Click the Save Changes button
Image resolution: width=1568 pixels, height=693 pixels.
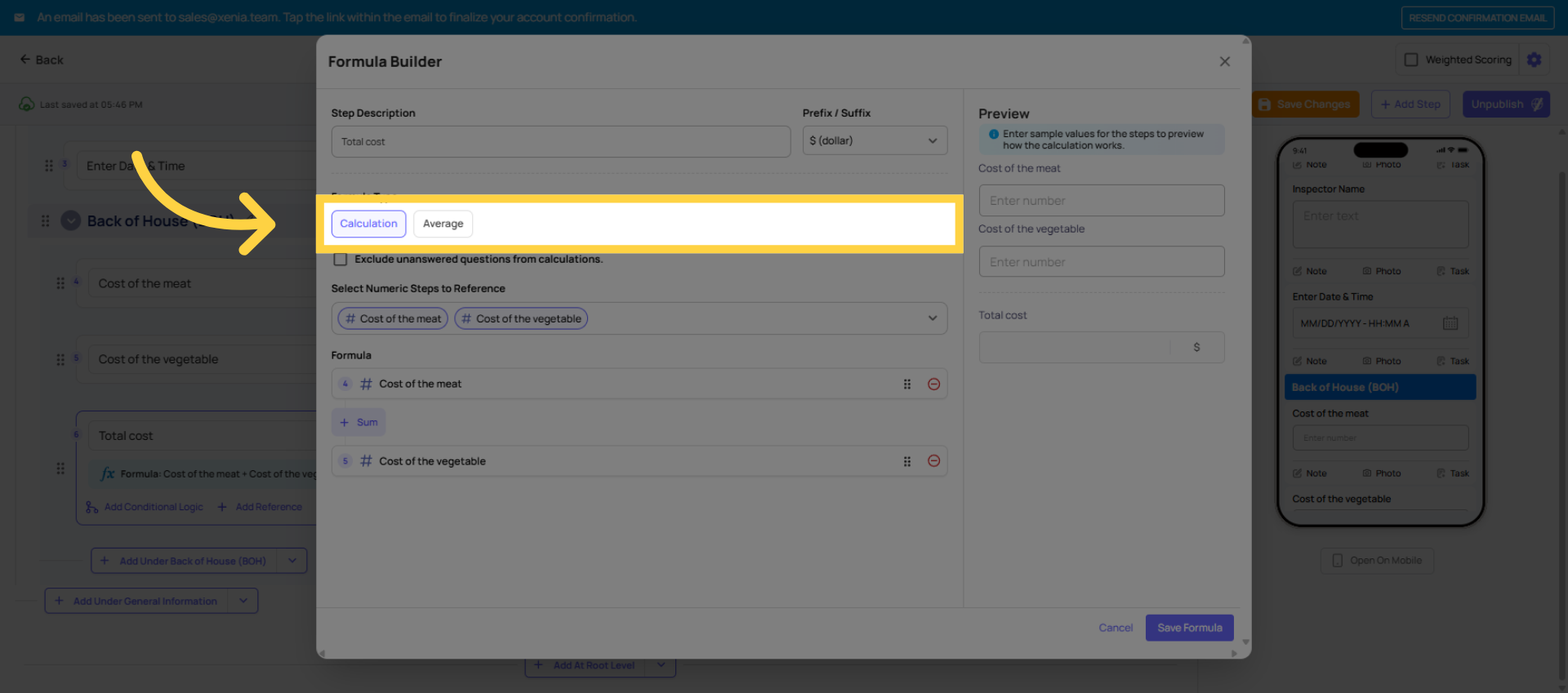pos(1305,104)
